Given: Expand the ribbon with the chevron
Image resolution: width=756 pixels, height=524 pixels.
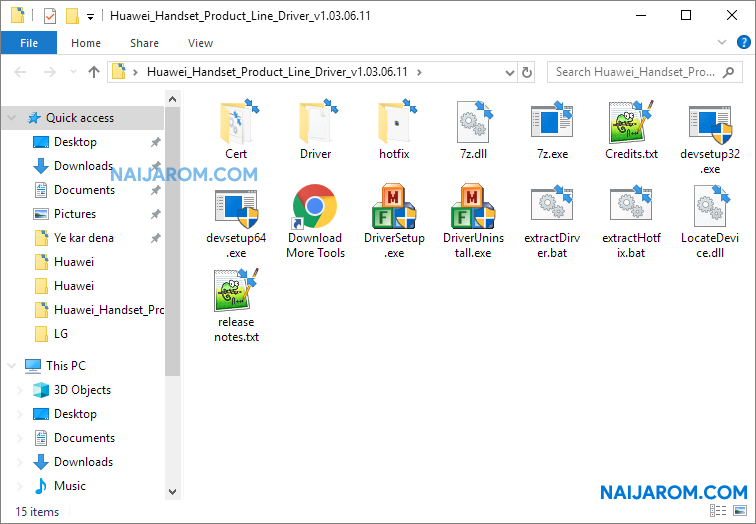Looking at the screenshot, I should pyautogui.click(x=722, y=42).
